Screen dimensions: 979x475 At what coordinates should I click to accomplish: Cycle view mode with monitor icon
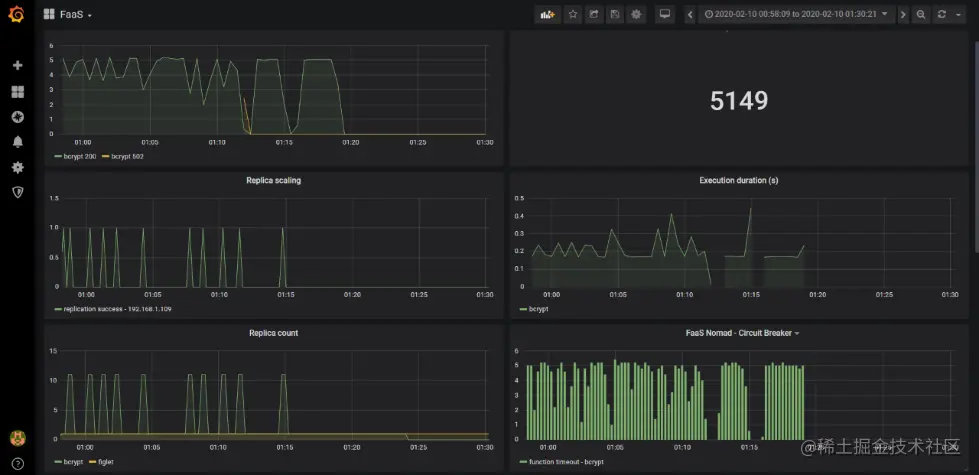665,14
